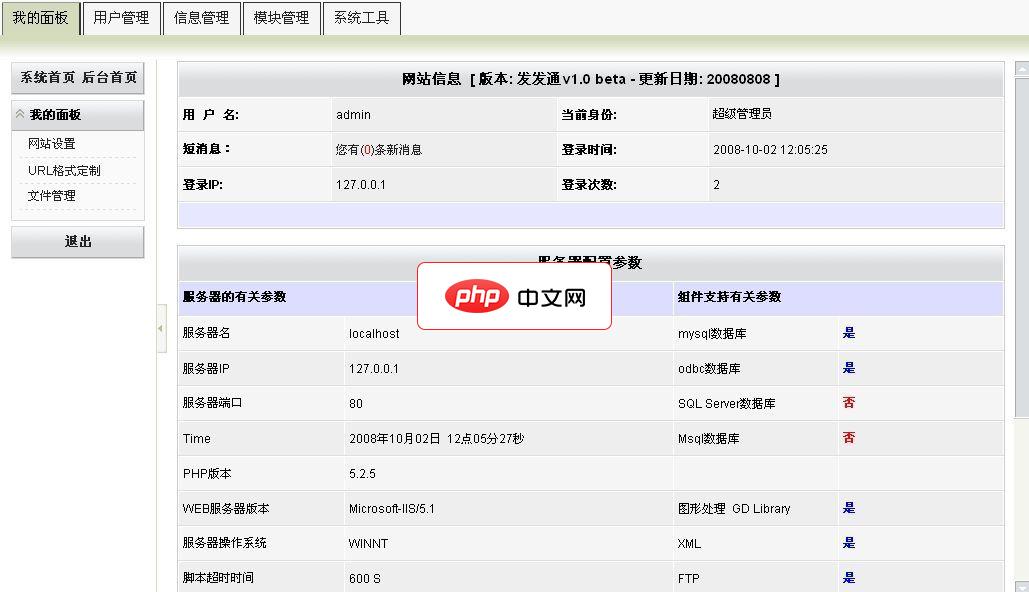1029x592 pixels.
Task: Open 网站设置 in the sidebar
Action: click(x=54, y=142)
